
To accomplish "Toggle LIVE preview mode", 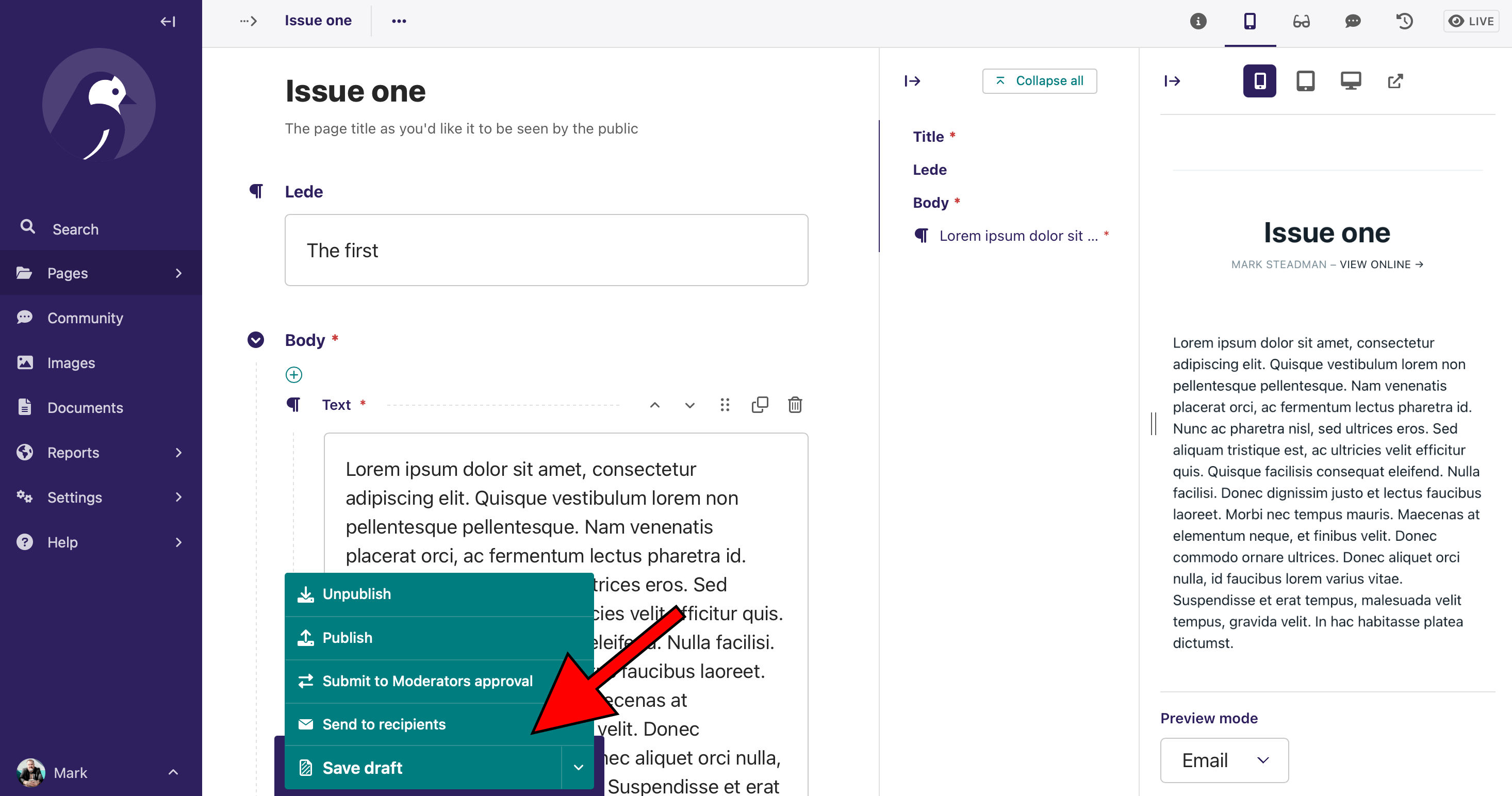I will coord(1470,21).
